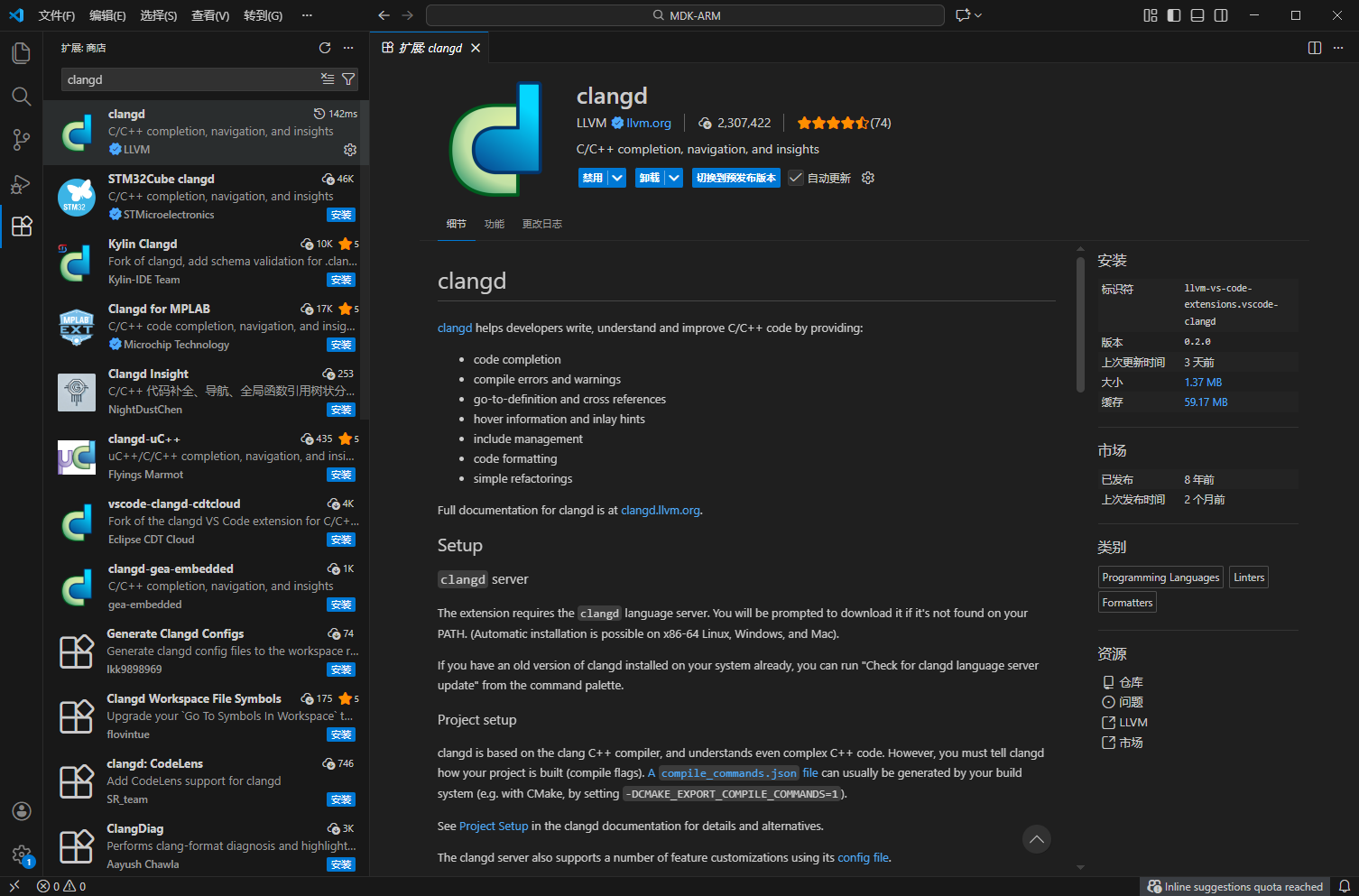Type in the extensions search box
Viewport: 1359px width, 896px height.
180,79
